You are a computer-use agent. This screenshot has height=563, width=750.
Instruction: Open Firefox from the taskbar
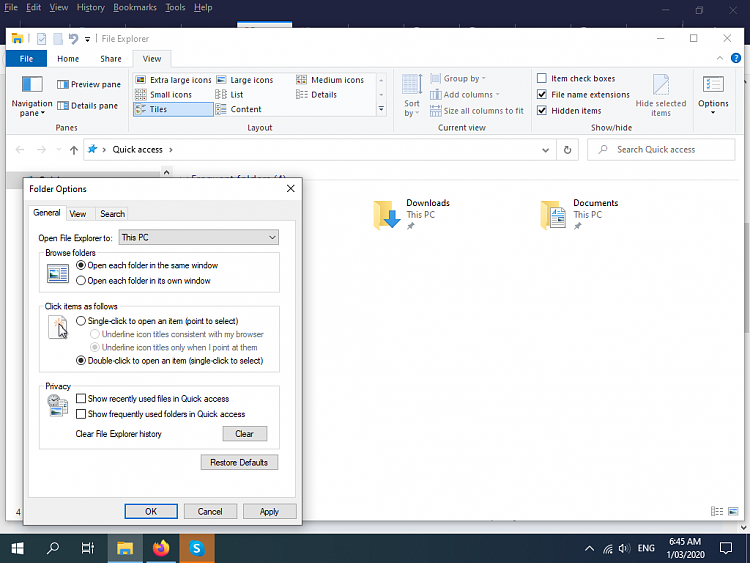(162, 548)
